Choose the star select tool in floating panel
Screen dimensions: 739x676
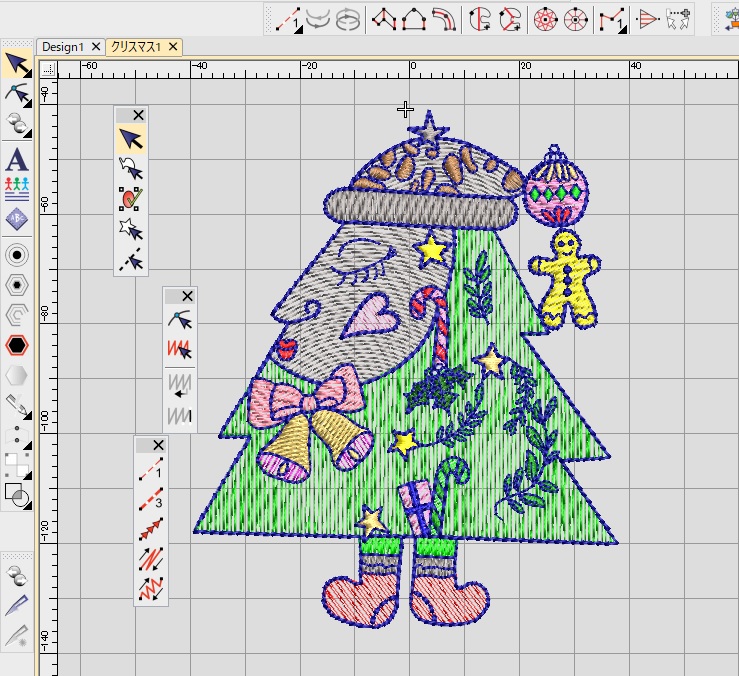(x=131, y=230)
